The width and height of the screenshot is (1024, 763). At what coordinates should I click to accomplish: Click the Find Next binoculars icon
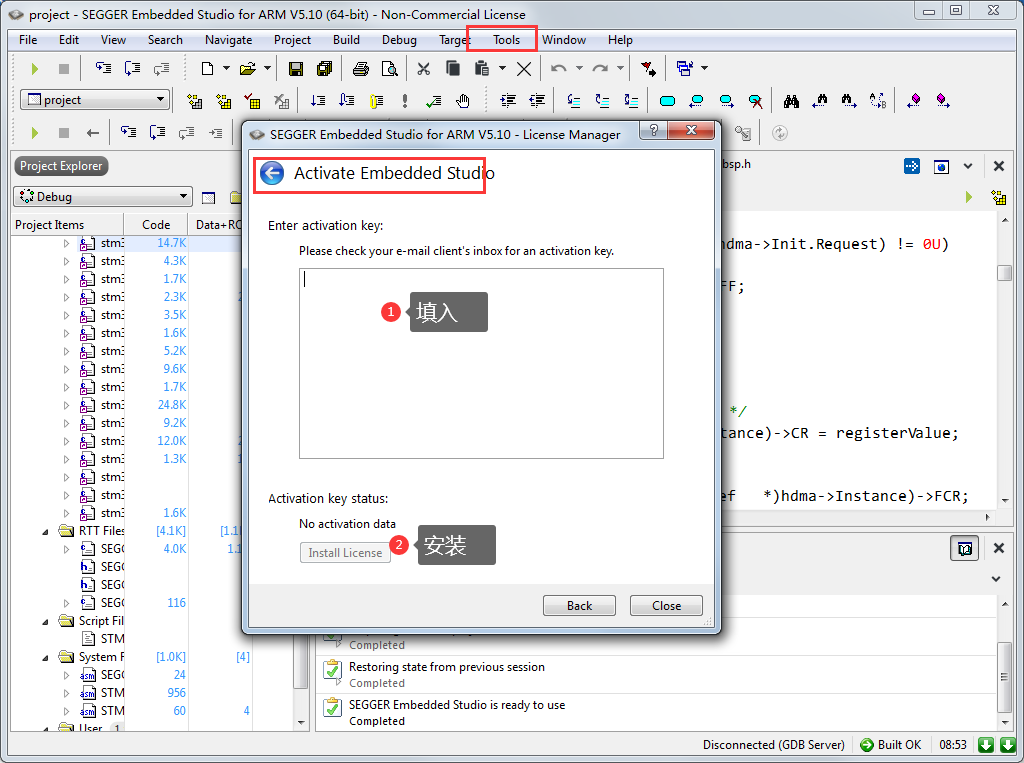[849, 101]
